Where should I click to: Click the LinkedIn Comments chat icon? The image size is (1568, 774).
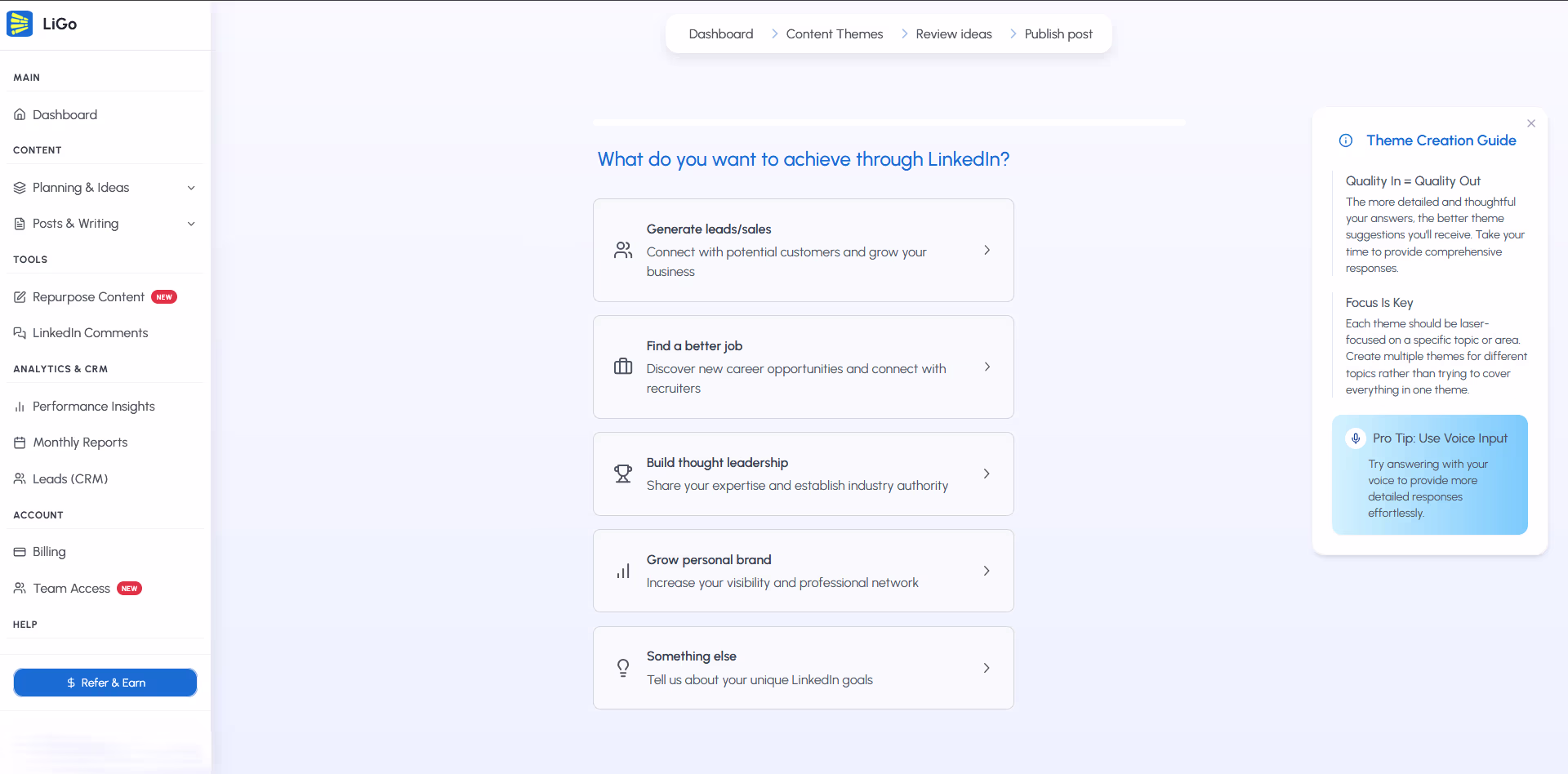point(20,333)
